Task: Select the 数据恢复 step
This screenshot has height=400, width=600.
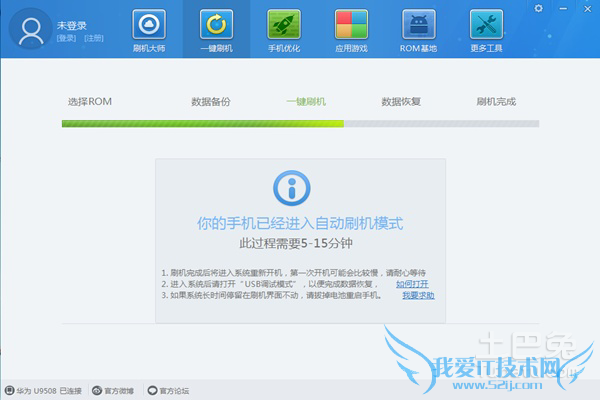Action: pyautogui.click(x=401, y=101)
